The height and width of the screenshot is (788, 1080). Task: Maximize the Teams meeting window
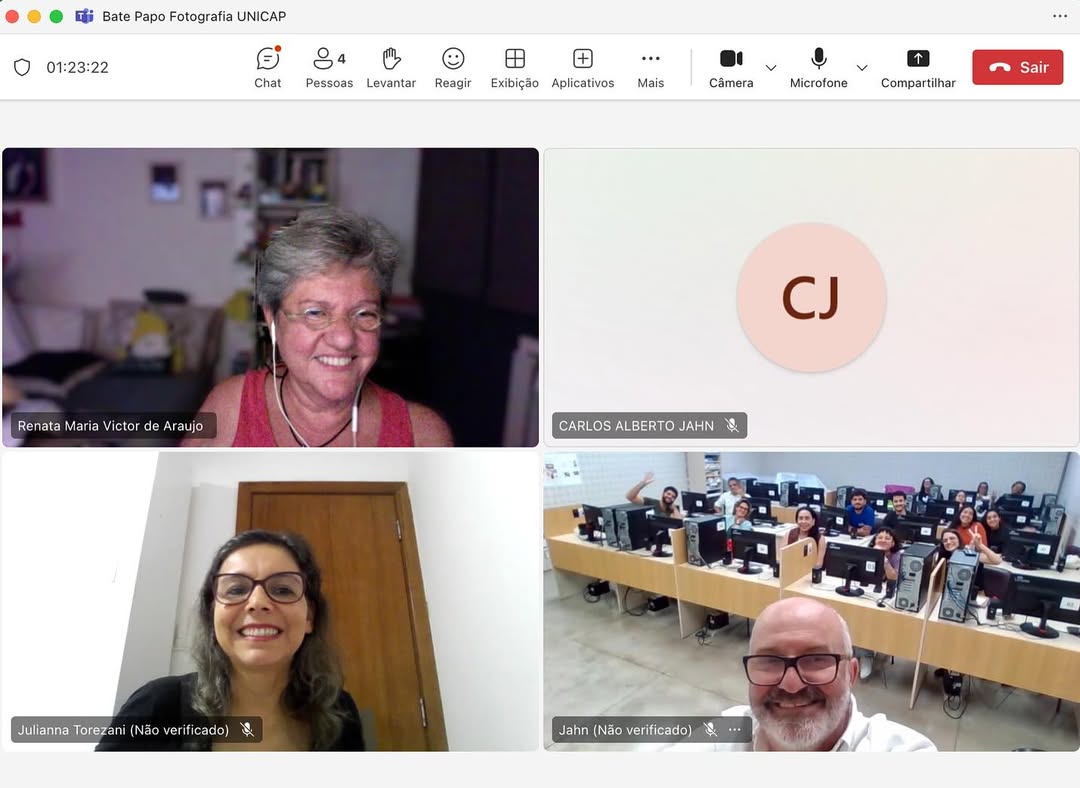[x=56, y=16]
